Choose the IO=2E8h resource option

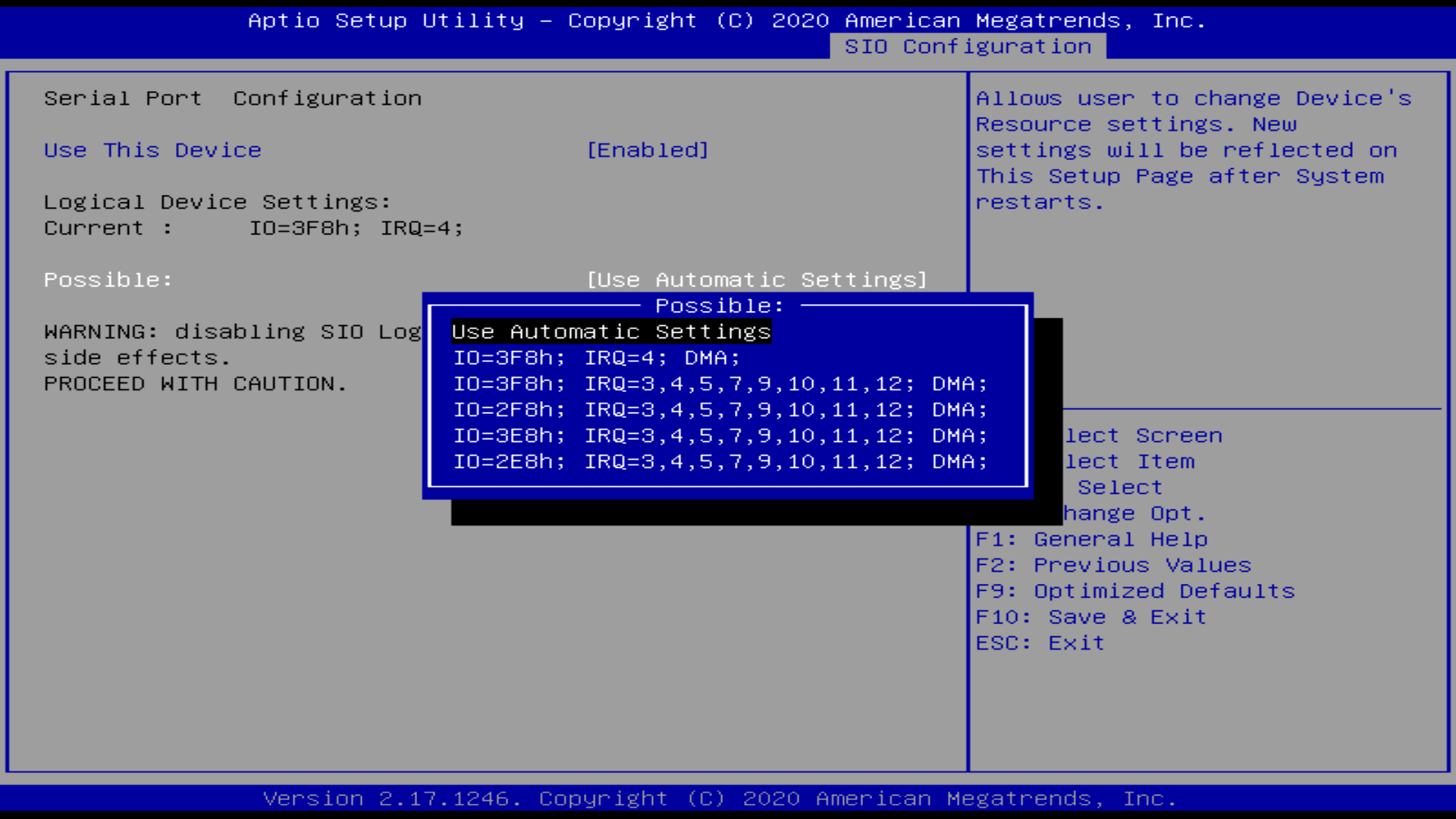(720, 462)
